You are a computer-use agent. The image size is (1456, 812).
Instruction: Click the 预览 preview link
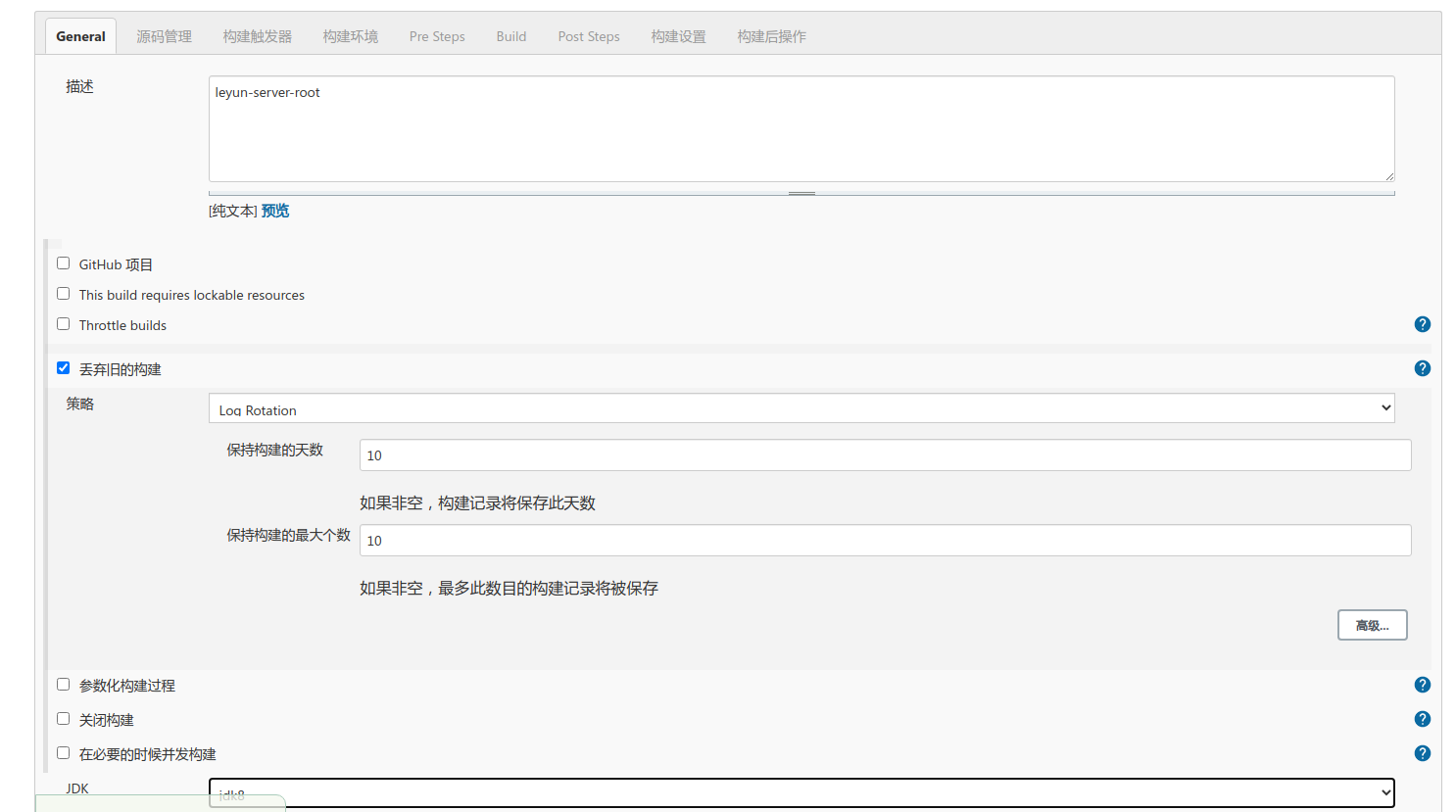pyautogui.click(x=275, y=211)
